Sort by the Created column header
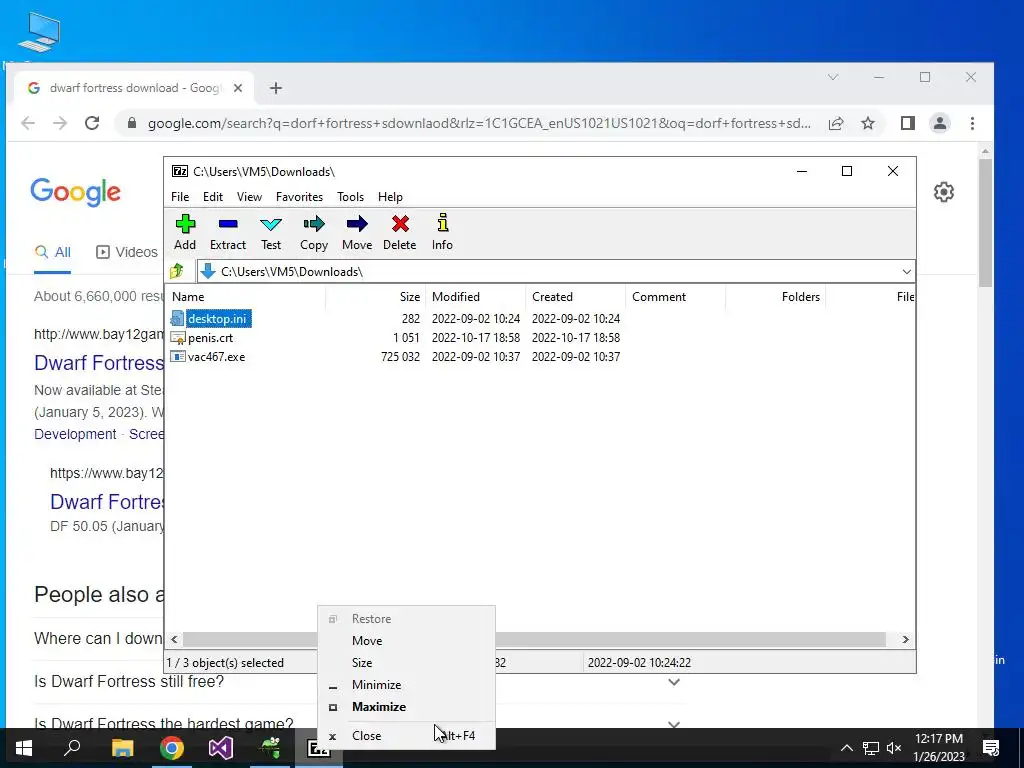This screenshot has height=768, width=1024. click(x=575, y=296)
